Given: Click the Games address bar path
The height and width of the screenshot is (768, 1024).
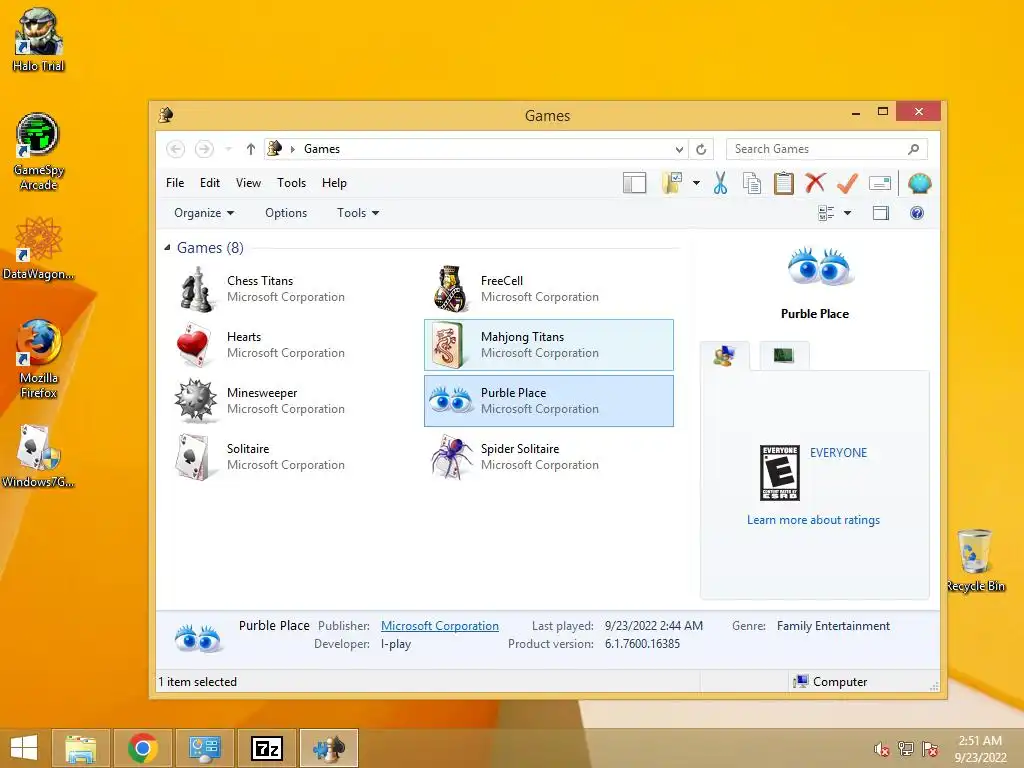Looking at the screenshot, I should click(x=322, y=149).
